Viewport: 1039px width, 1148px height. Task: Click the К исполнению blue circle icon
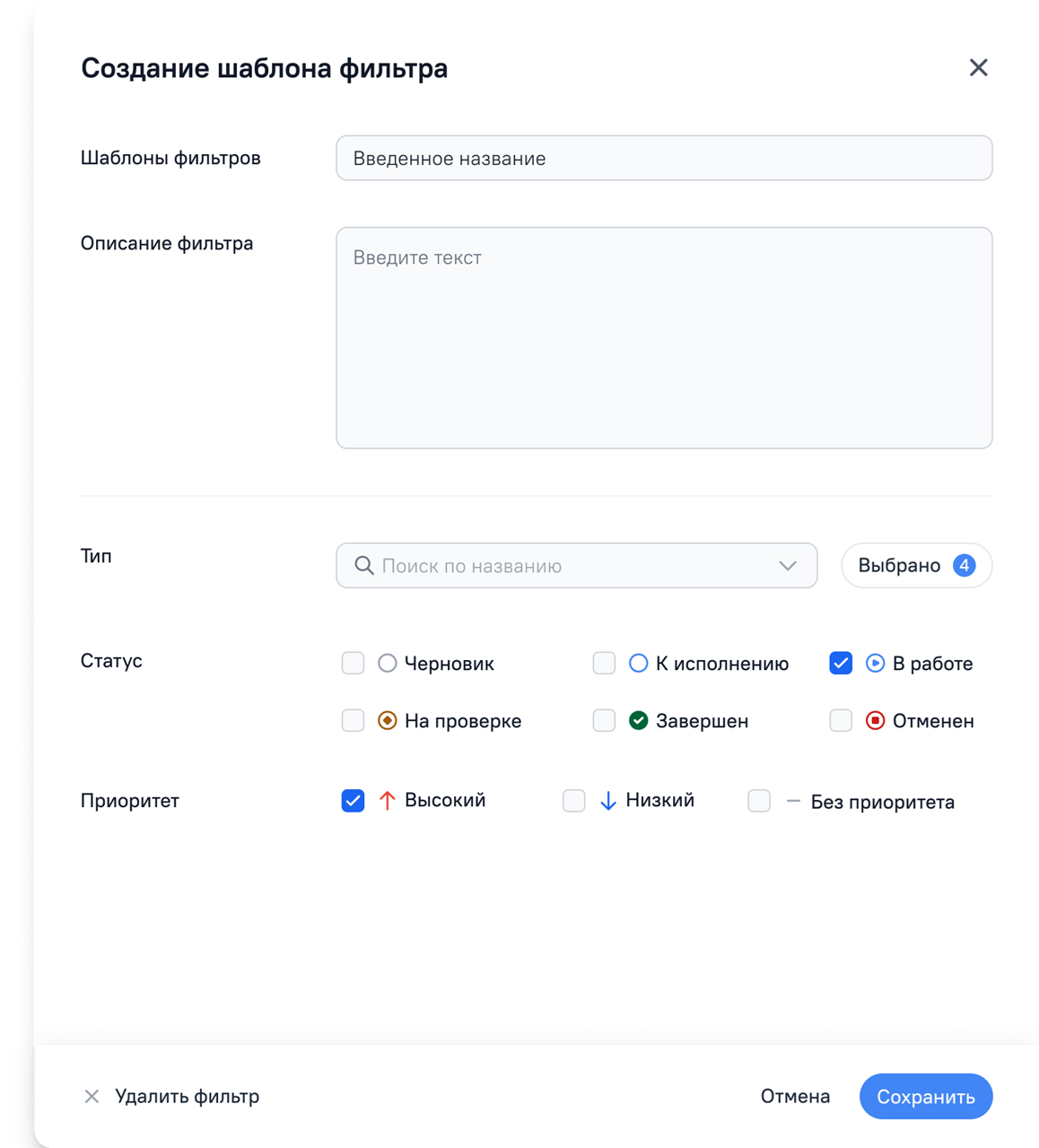[x=638, y=664]
